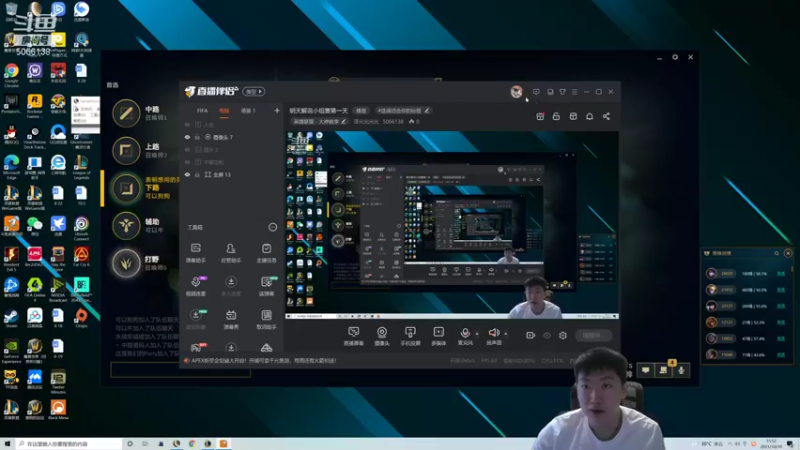Open Windows Start menu

7,444
